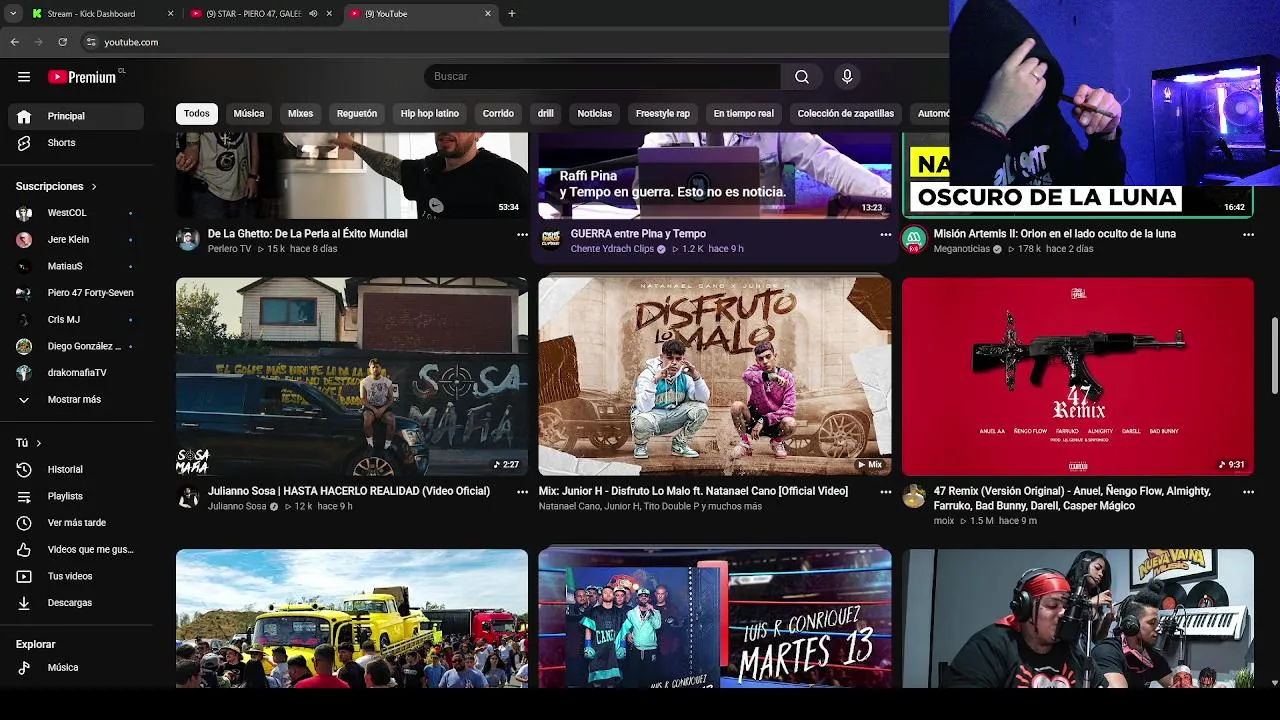Activate voice search microphone icon
Image resolution: width=1280 pixels, height=720 pixels.
point(847,77)
